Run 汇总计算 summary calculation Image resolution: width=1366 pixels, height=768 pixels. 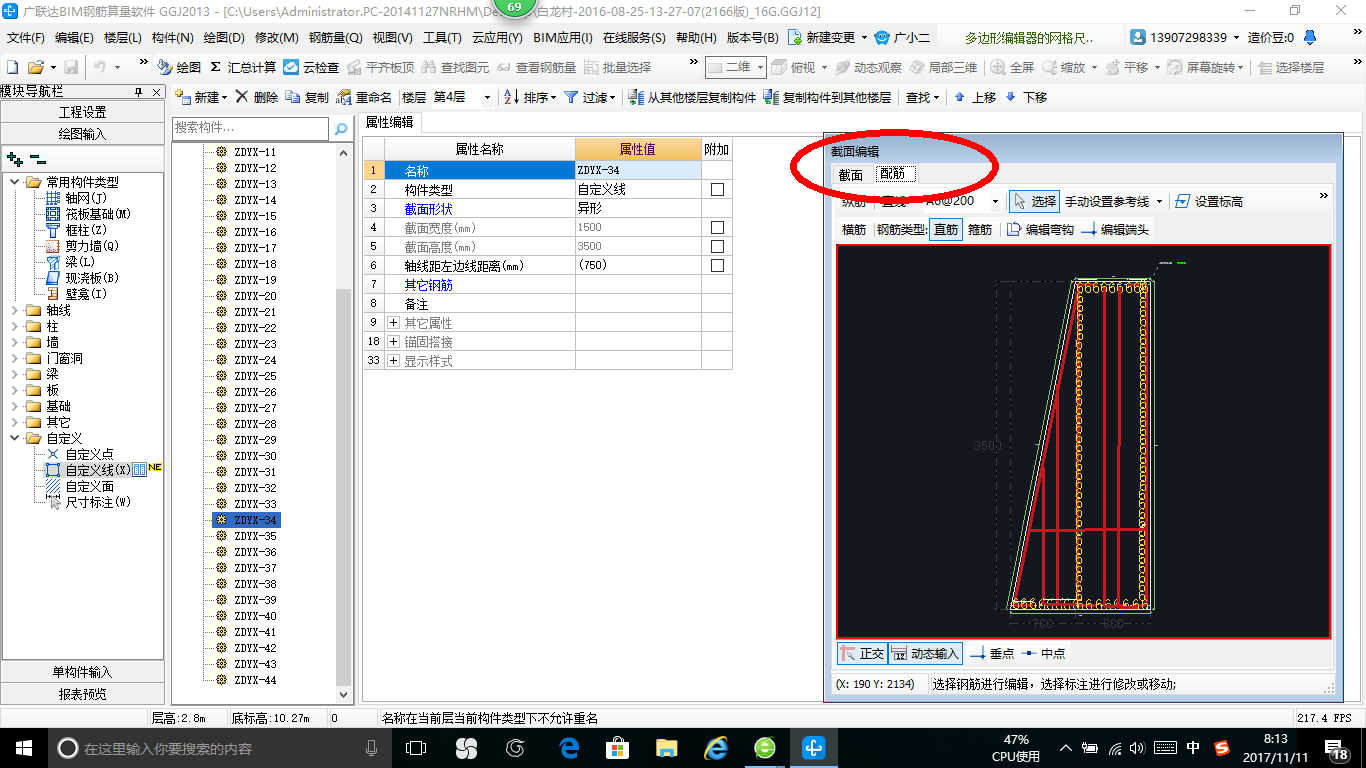(x=243, y=67)
